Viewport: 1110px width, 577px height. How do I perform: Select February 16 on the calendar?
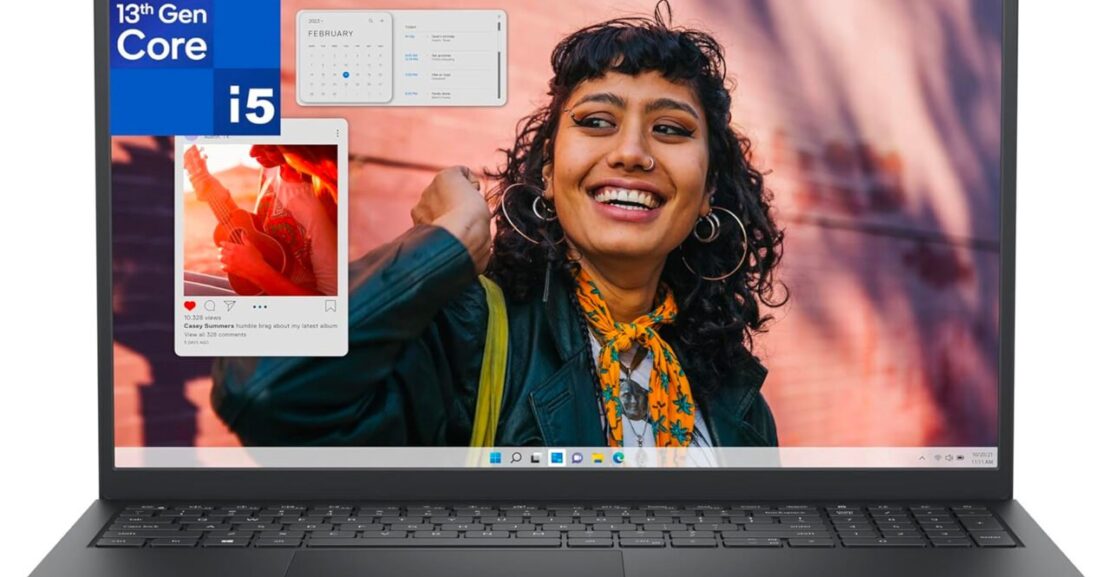(x=346, y=74)
